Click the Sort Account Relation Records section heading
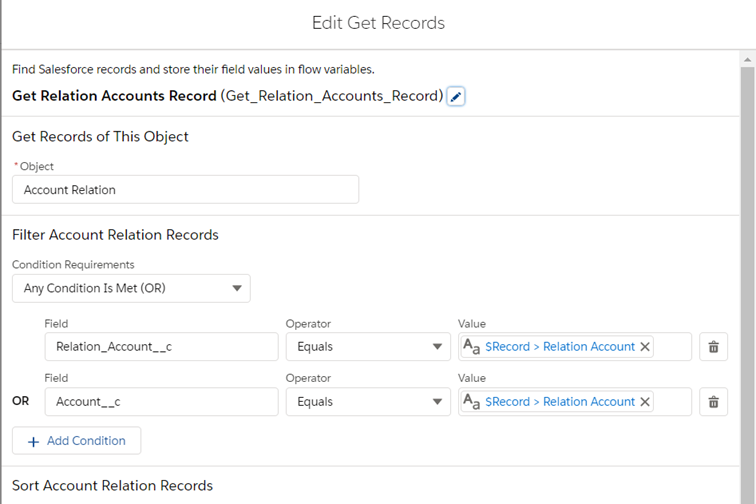Screen dimensions: 756x504 [x=112, y=485]
